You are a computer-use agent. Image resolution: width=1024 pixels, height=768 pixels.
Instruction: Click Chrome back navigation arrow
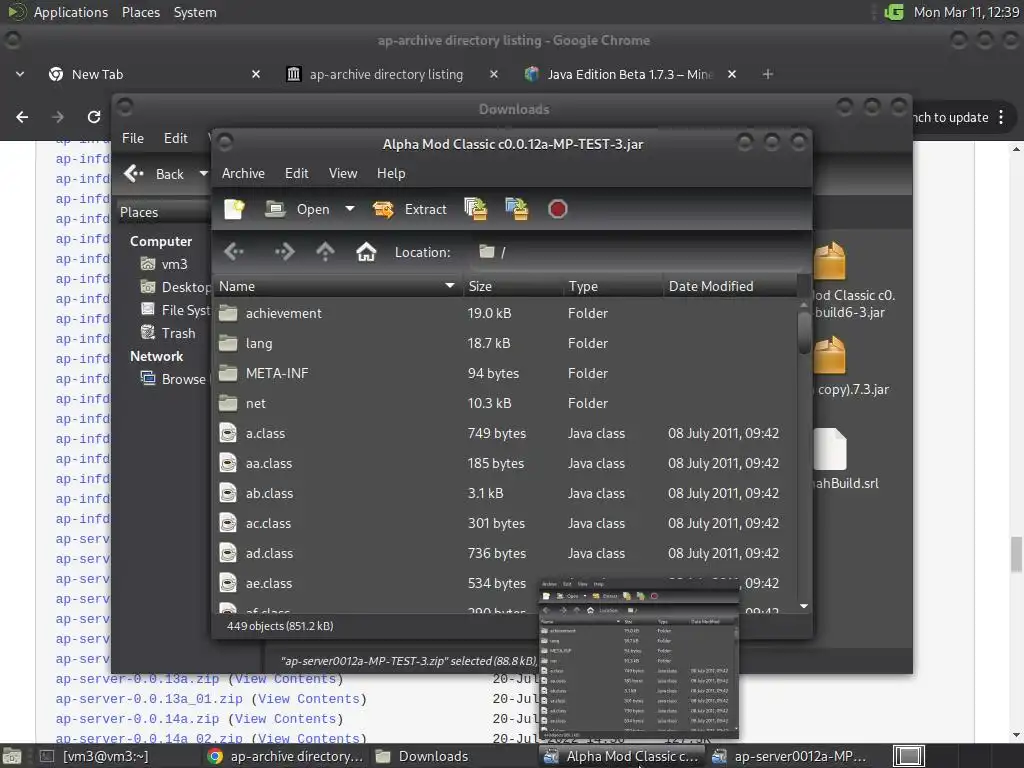[x=22, y=117]
